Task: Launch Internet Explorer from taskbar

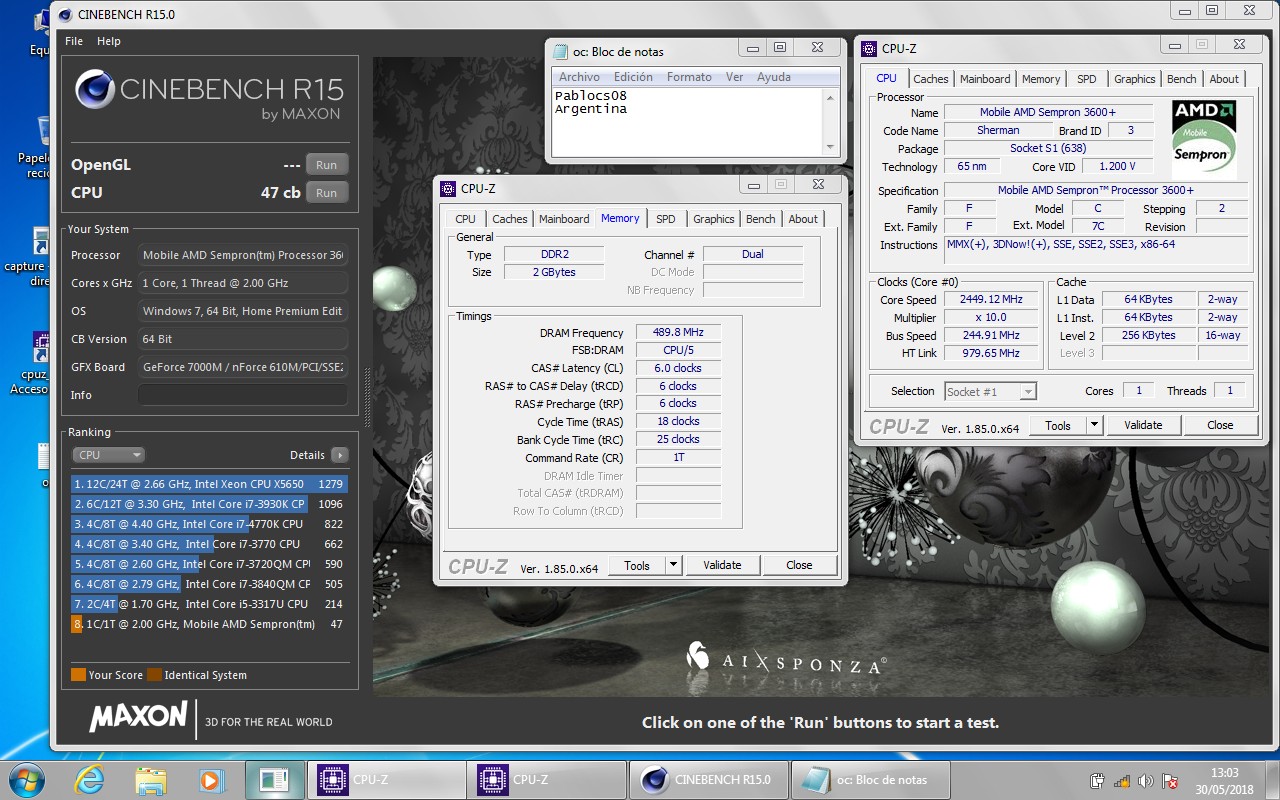Action: point(91,779)
